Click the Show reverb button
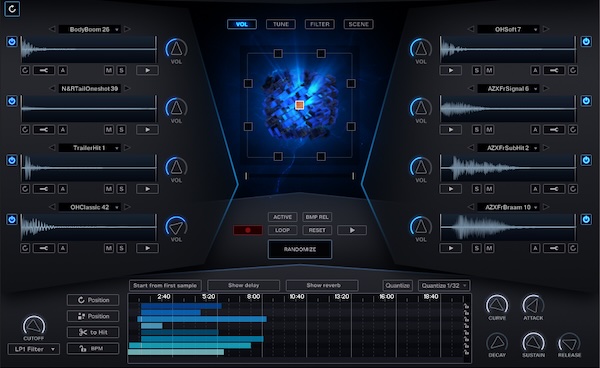This screenshot has height=368, width=600. click(322, 285)
